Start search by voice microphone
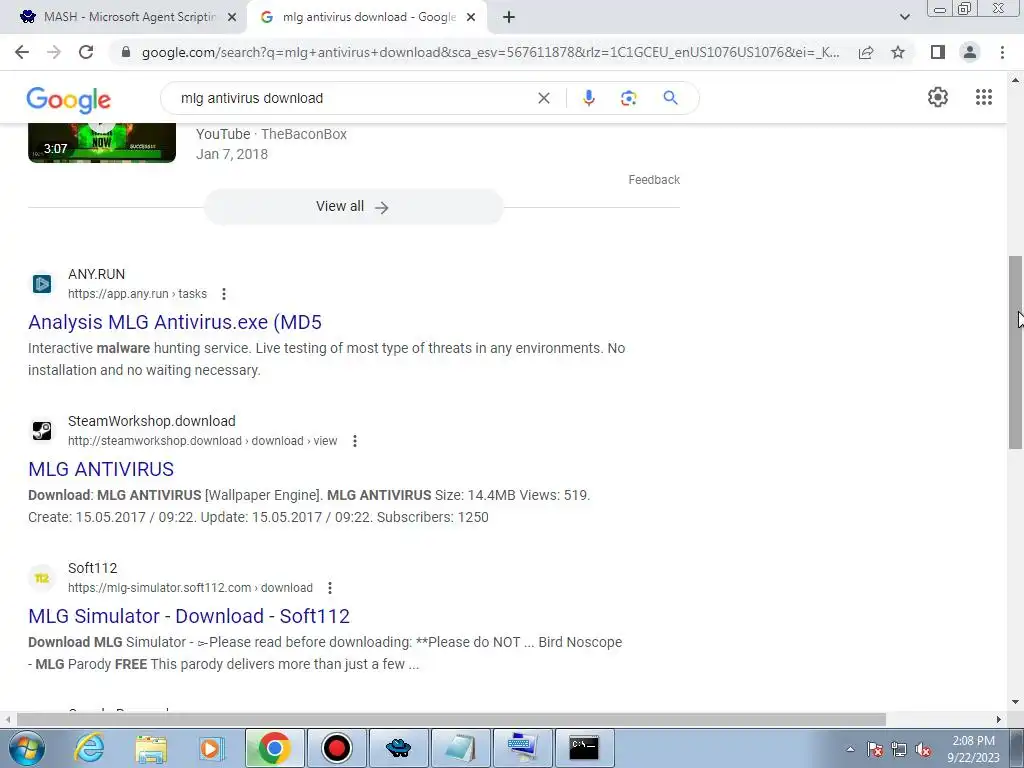Viewport: 1024px width, 768px height. (x=588, y=98)
